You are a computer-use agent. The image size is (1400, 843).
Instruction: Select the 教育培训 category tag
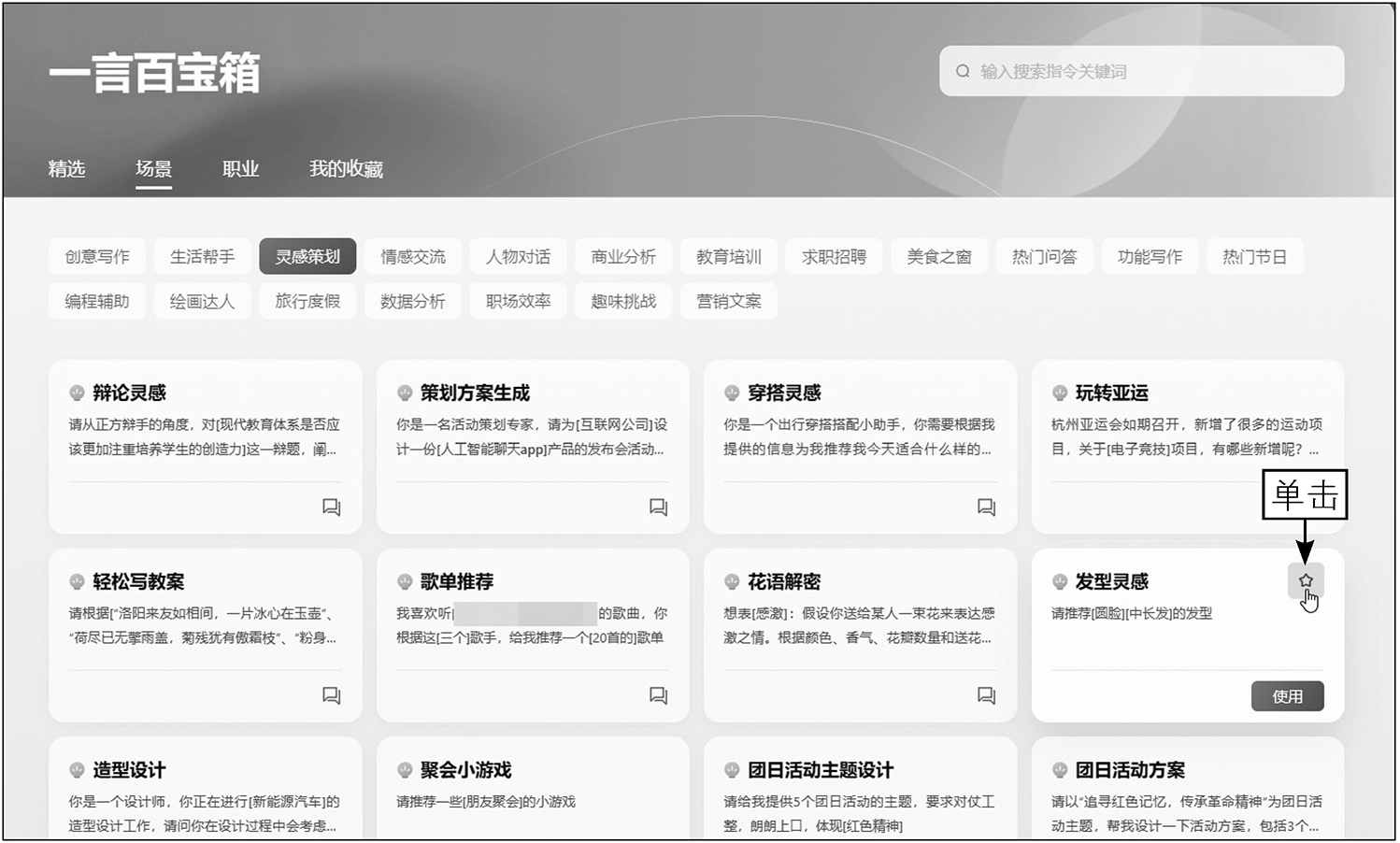(x=729, y=256)
